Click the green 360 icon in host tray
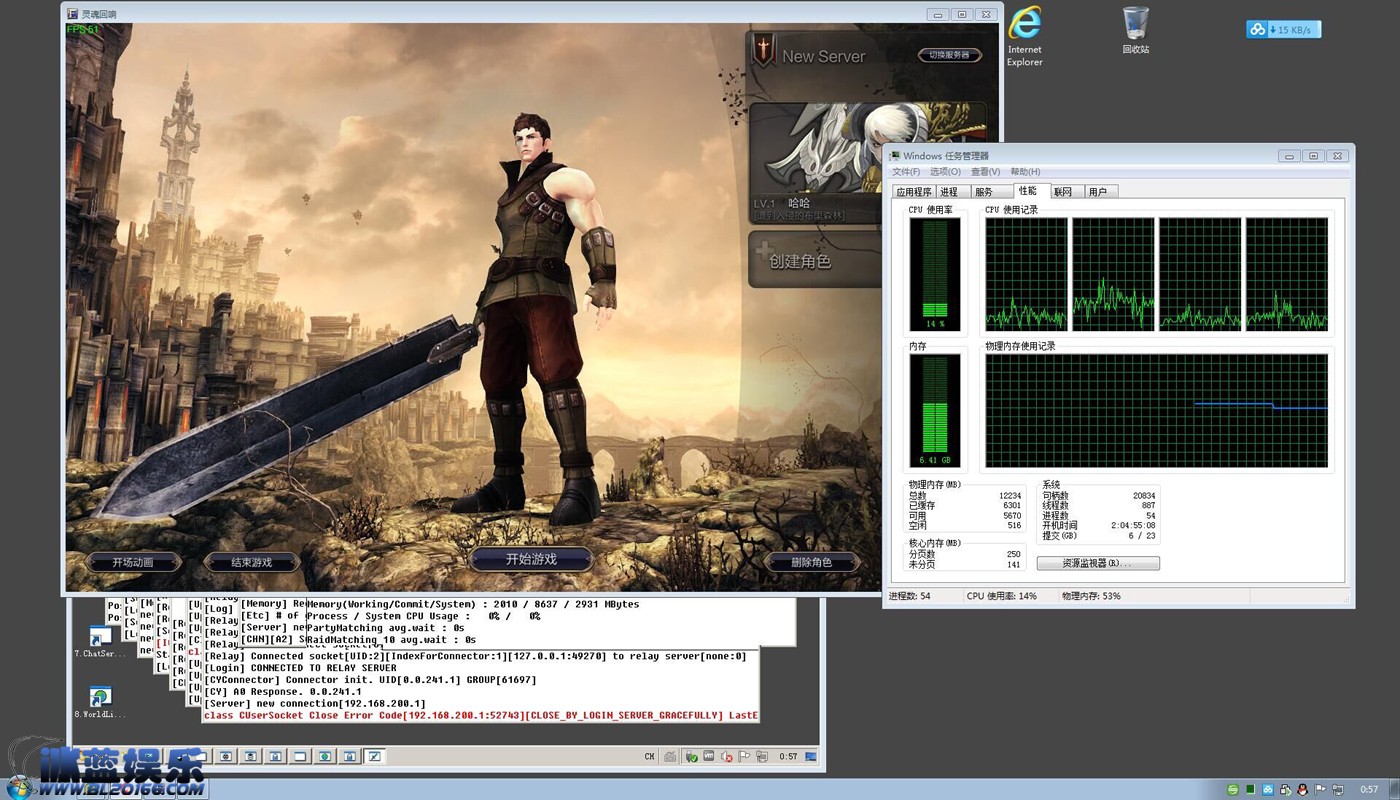The height and width of the screenshot is (800, 1400). (1233, 789)
